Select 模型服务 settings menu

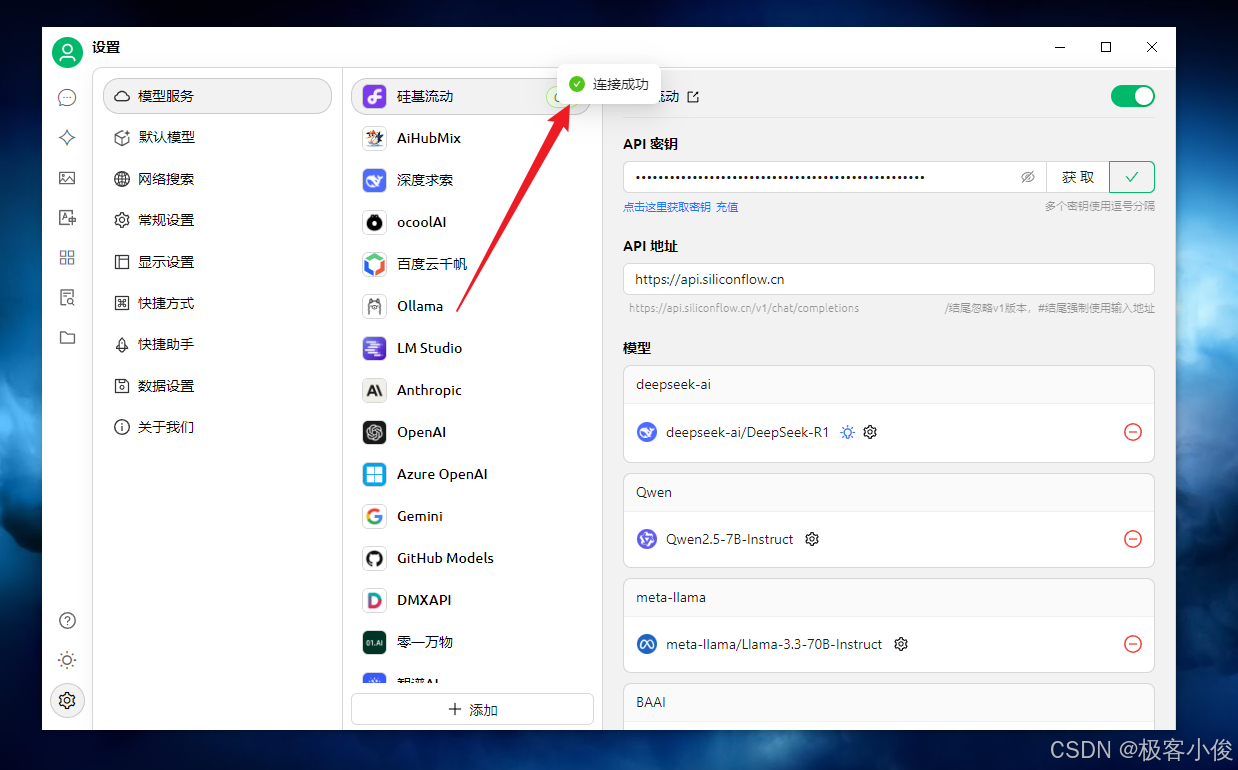[x=217, y=96]
